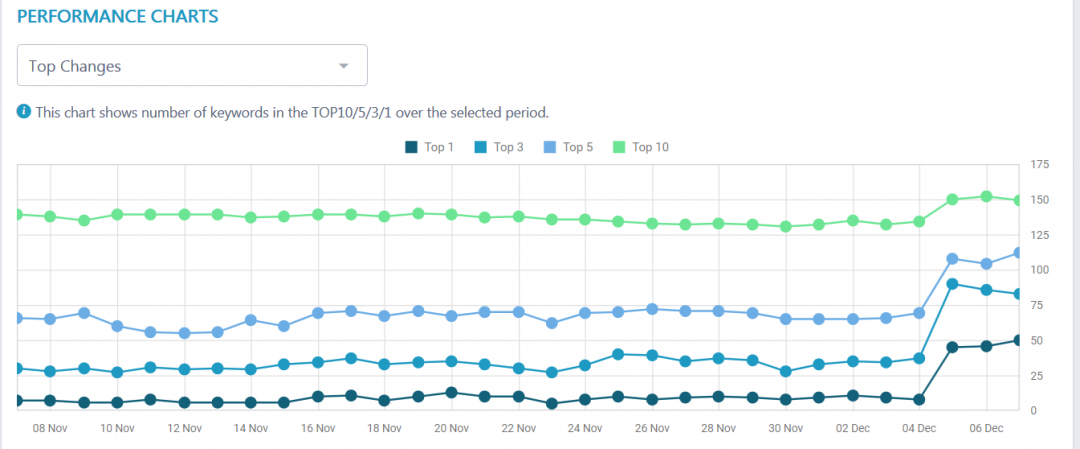Select Top 1 data point on 06 Dec
The height and width of the screenshot is (449, 1080).
coord(986,346)
